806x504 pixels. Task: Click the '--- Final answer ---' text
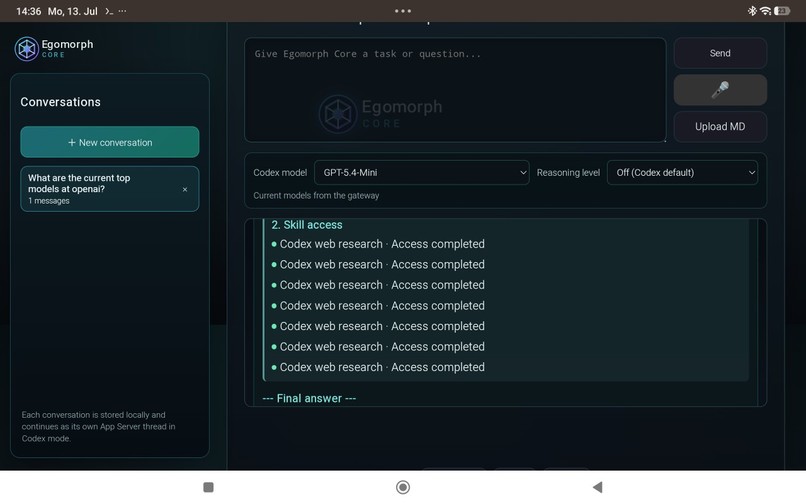click(x=309, y=398)
